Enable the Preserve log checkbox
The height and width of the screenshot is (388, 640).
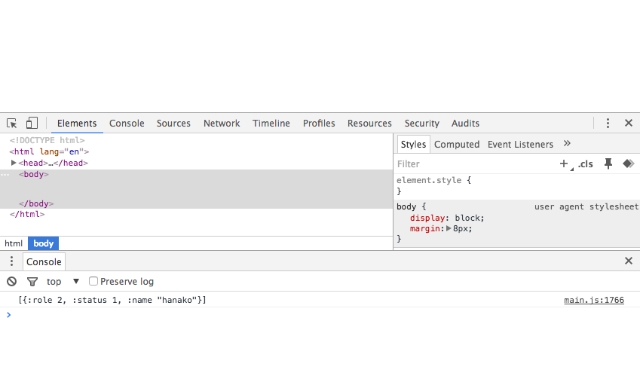93,281
